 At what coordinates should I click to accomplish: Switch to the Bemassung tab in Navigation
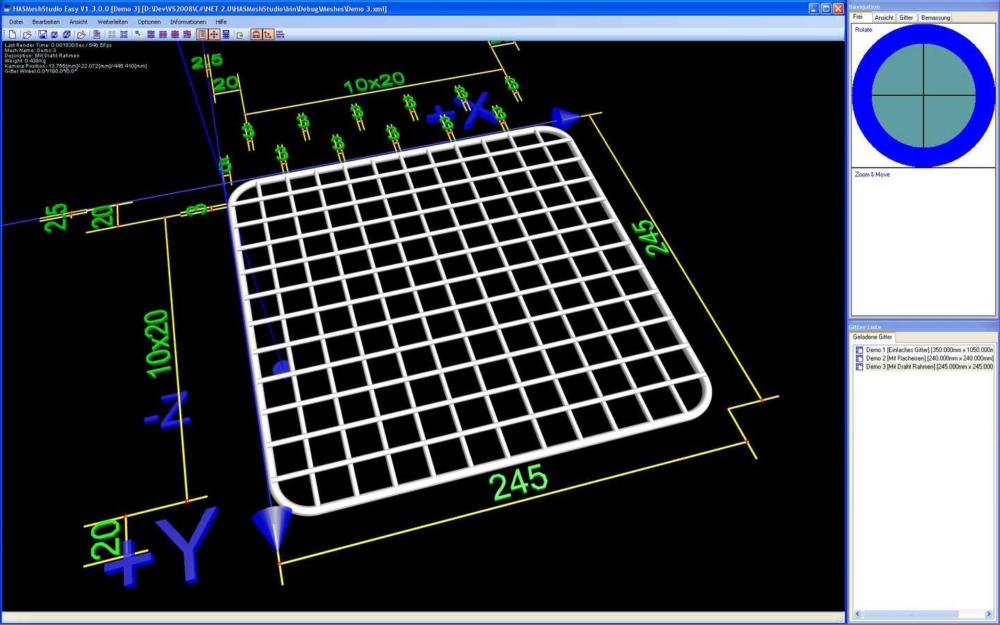click(936, 17)
